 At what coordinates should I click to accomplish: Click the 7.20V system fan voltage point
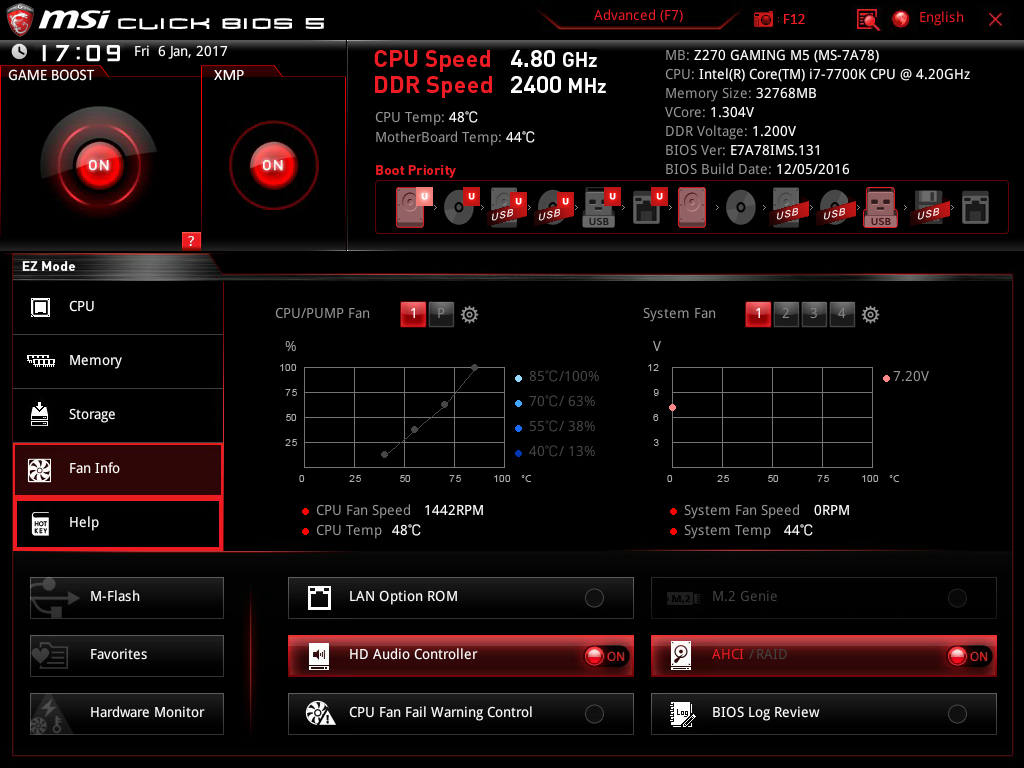[x=673, y=408]
